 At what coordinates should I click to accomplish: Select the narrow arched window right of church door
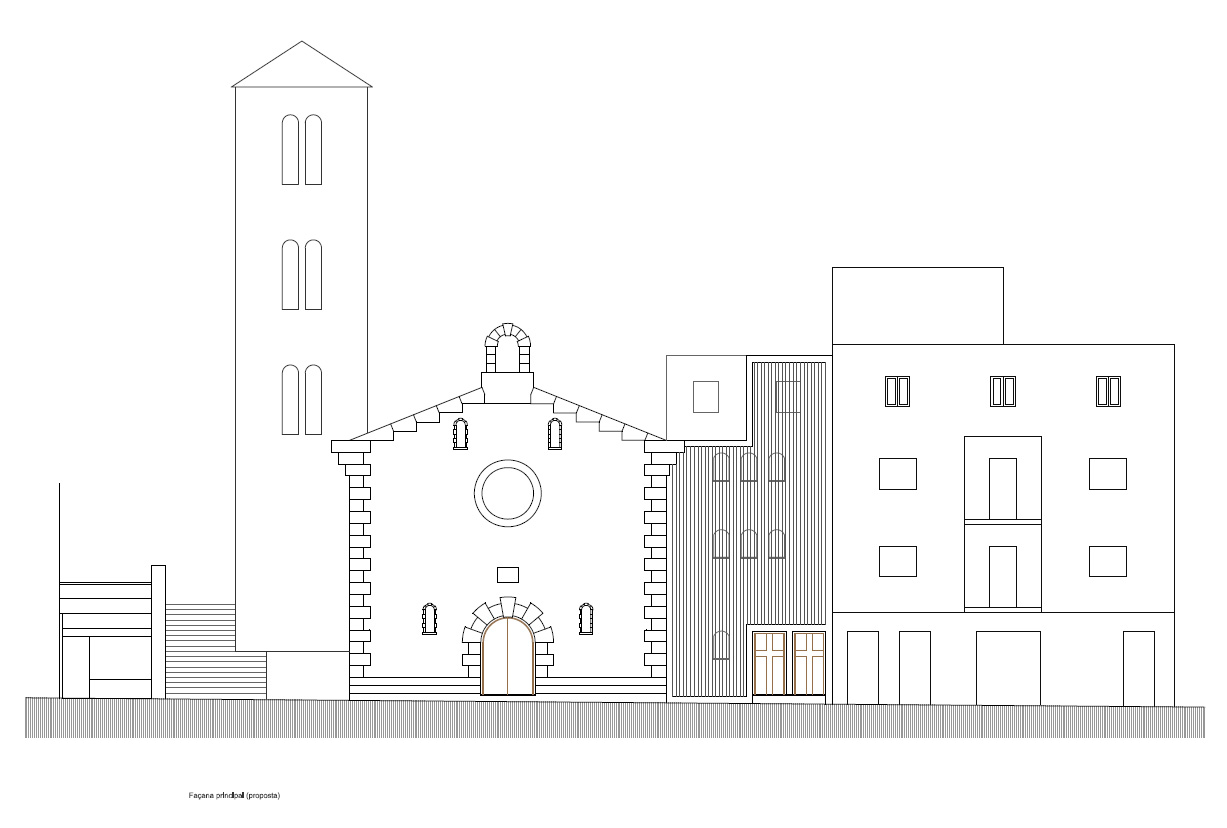click(x=586, y=619)
